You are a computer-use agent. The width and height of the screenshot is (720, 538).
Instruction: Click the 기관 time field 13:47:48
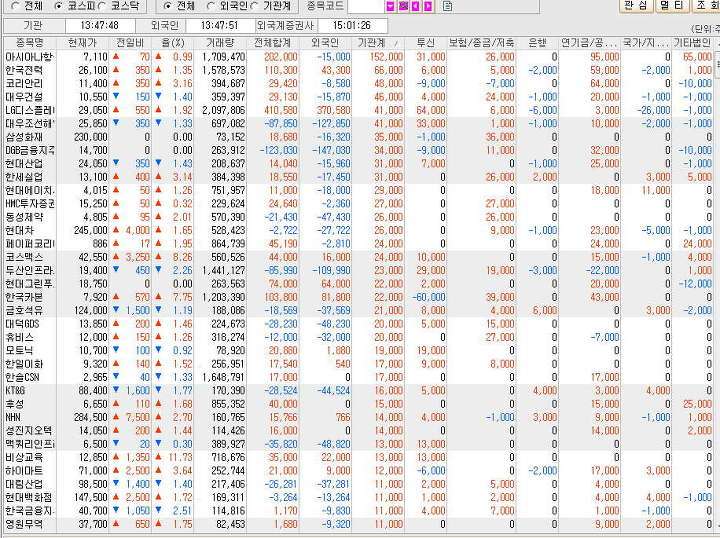click(x=100, y=25)
